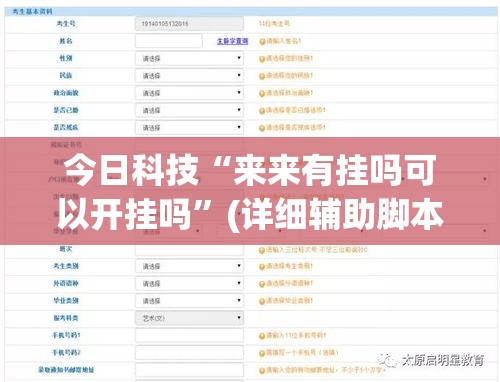Image resolution: width=500 pixels, height=382 pixels.
Task: Expand the 外语语种 foreign language dropdown
Action: tap(189, 284)
